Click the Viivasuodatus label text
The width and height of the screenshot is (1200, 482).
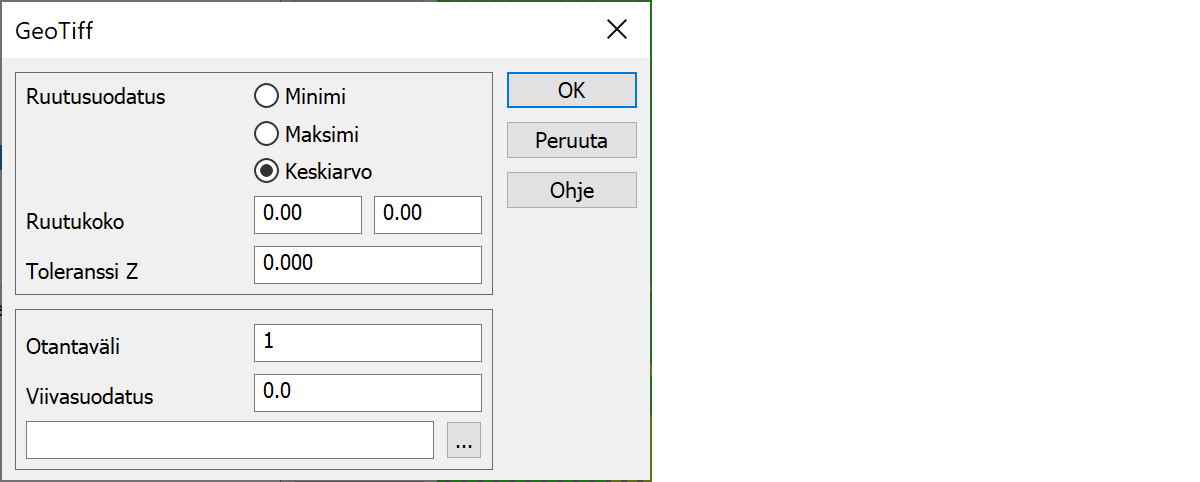(90, 397)
